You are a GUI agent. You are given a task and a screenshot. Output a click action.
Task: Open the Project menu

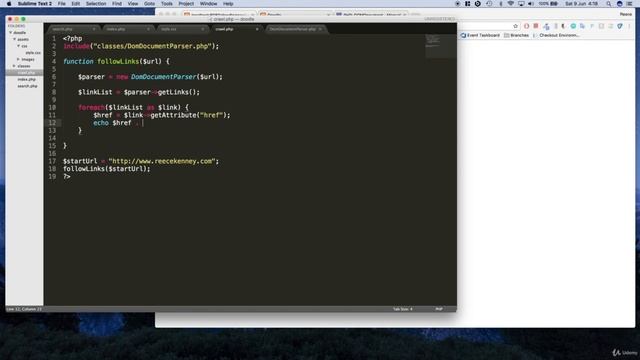coord(186,4)
